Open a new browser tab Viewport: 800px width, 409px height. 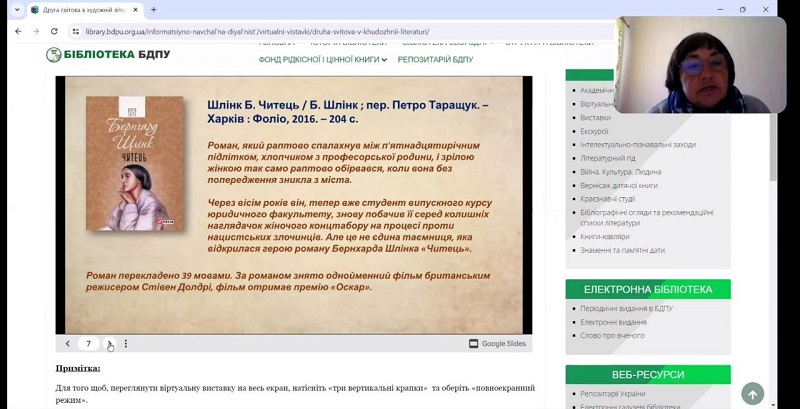pos(154,10)
